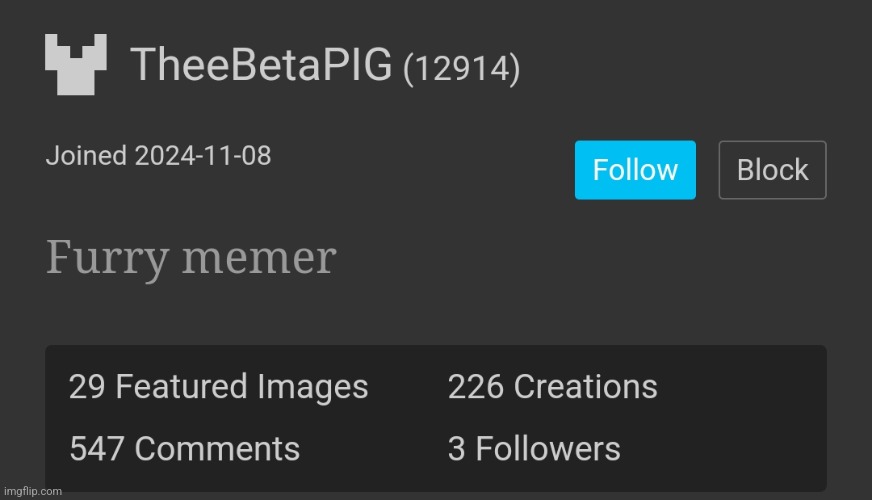Follow the user TheeBetaPIG
This screenshot has height=500, width=872.
(635, 170)
